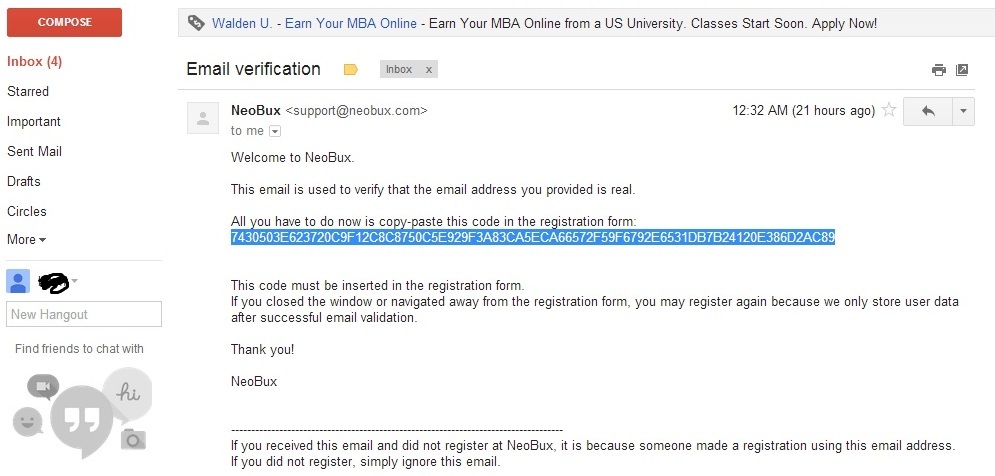Click the ad tag icon
This screenshot has width=995, height=476.
click(196, 23)
